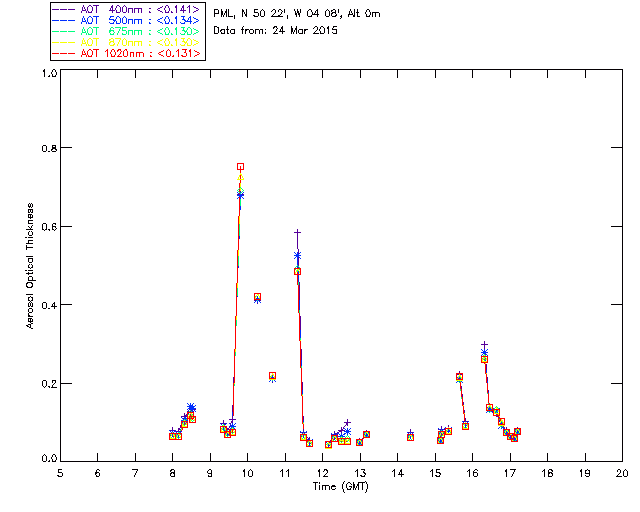Click the x-axis tick label 10

(x=247, y=474)
